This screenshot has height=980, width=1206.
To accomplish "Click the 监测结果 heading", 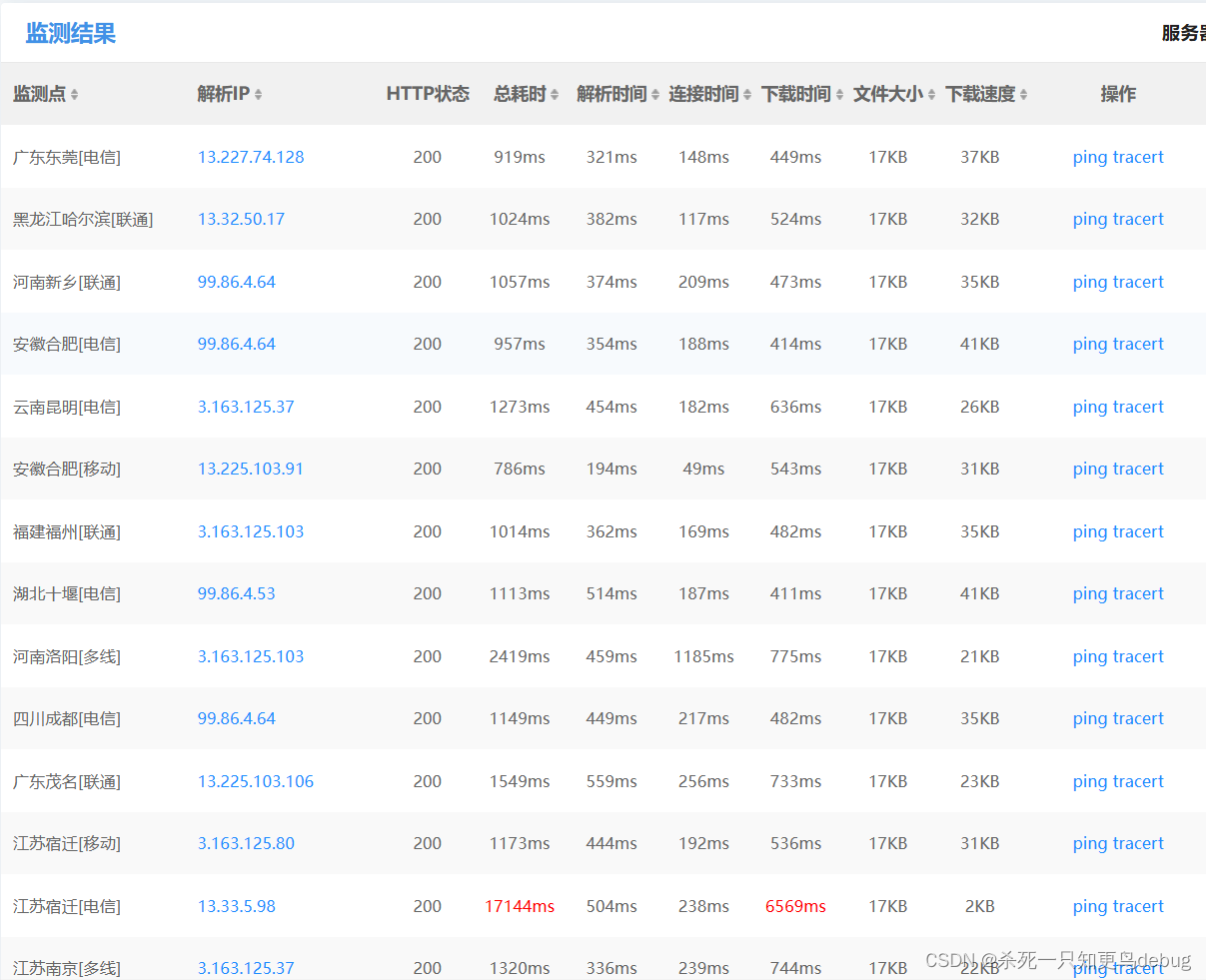I will (x=71, y=33).
